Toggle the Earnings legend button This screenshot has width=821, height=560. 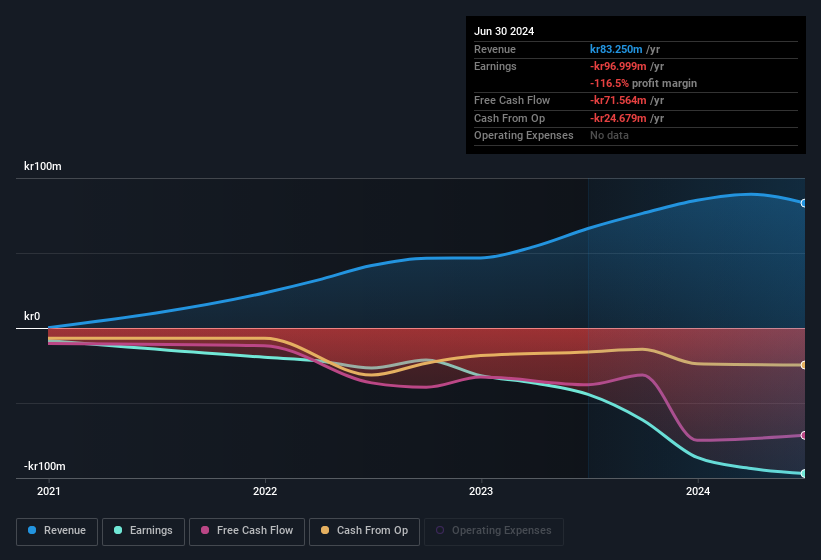tap(143, 531)
